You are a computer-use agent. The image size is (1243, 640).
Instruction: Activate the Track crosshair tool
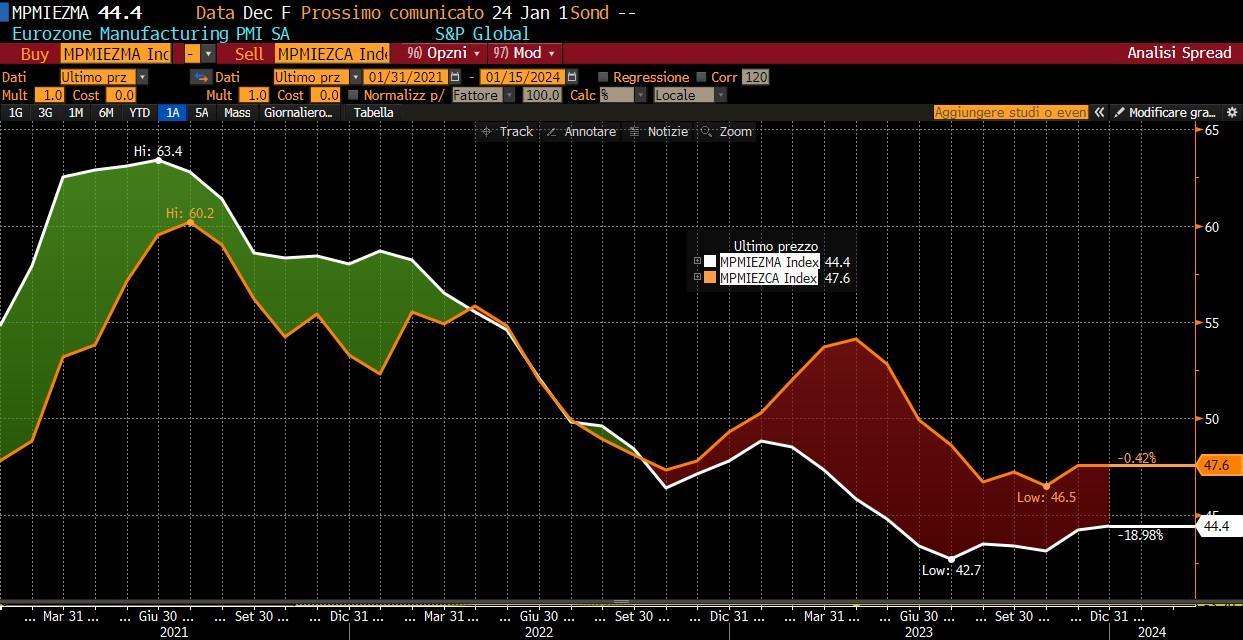pyautogui.click(x=507, y=132)
